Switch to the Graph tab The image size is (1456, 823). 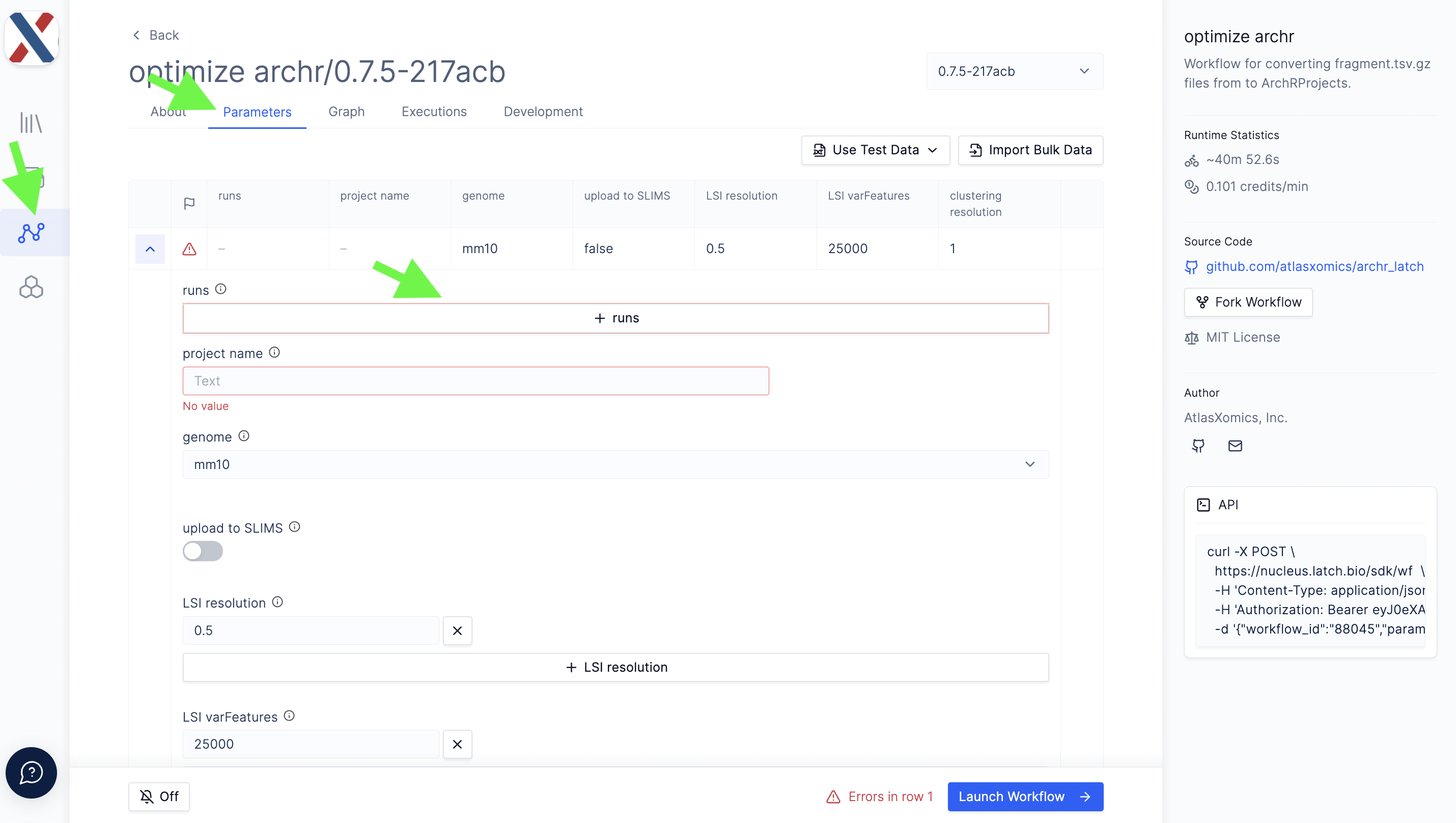pyautogui.click(x=347, y=112)
